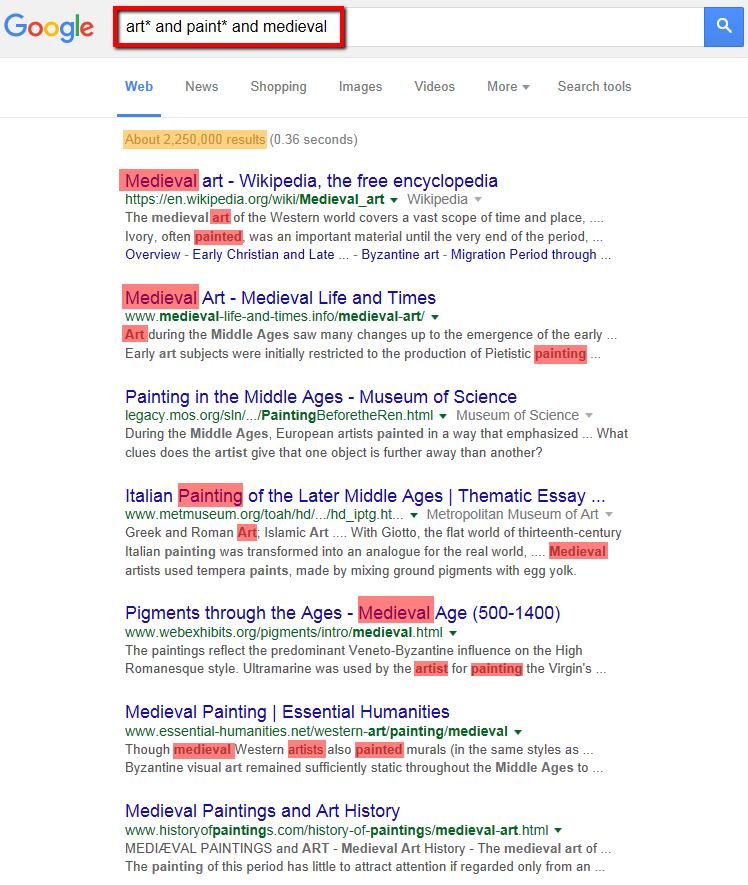This screenshot has height=885, width=748.
Task: Click the legacy.mos.org URL text
Action: coord(279,415)
